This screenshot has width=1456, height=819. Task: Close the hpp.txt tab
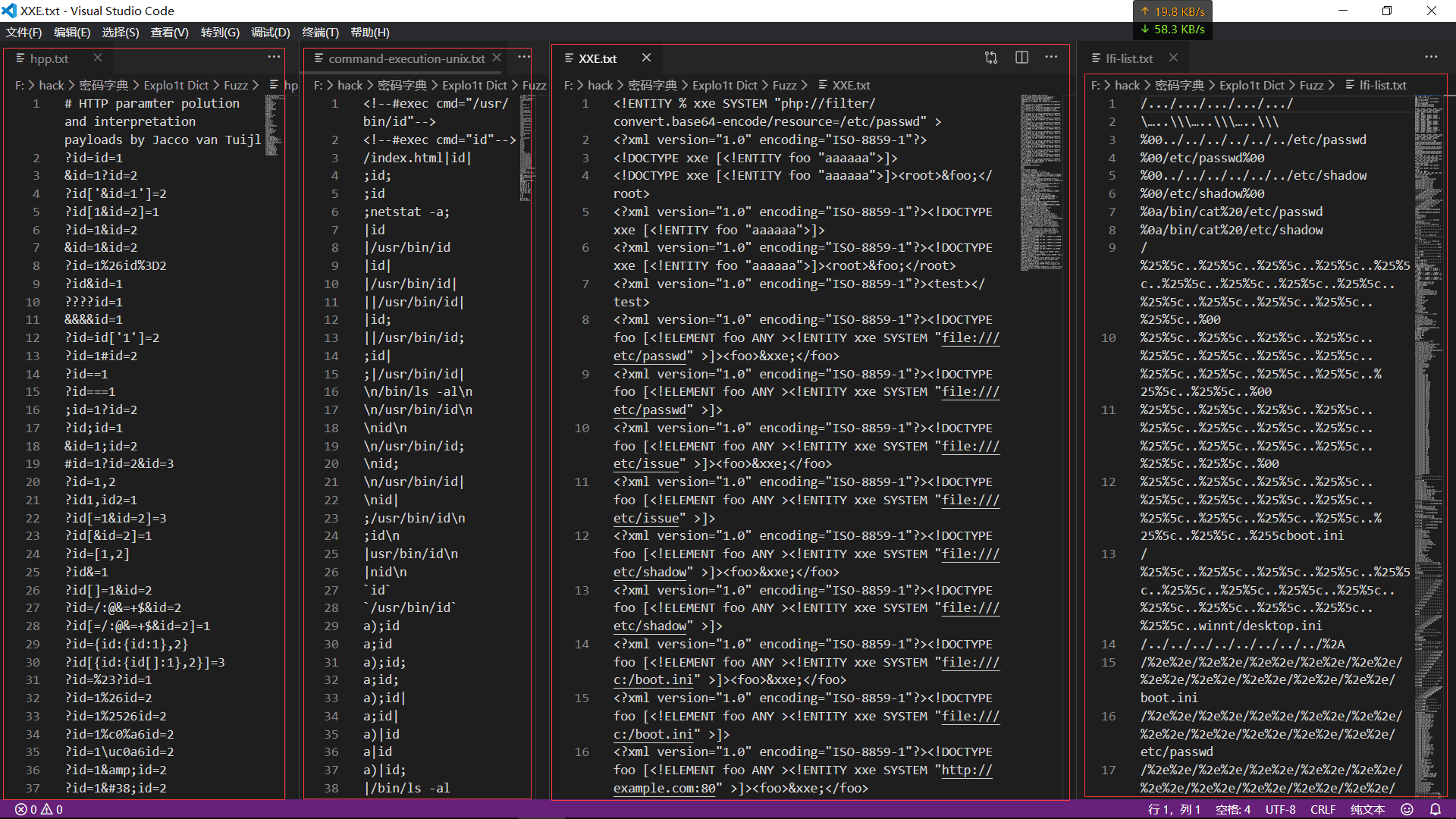point(98,58)
